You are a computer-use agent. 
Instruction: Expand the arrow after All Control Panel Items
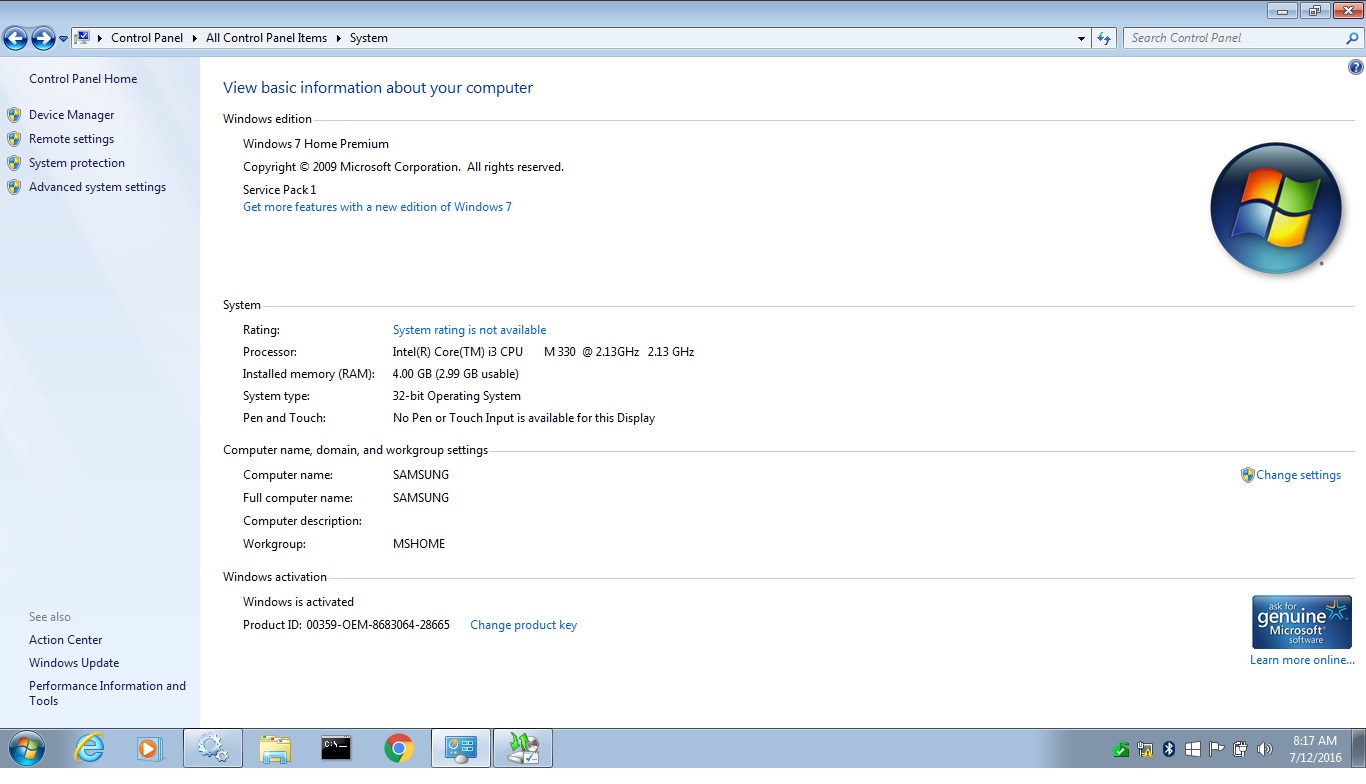click(338, 38)
